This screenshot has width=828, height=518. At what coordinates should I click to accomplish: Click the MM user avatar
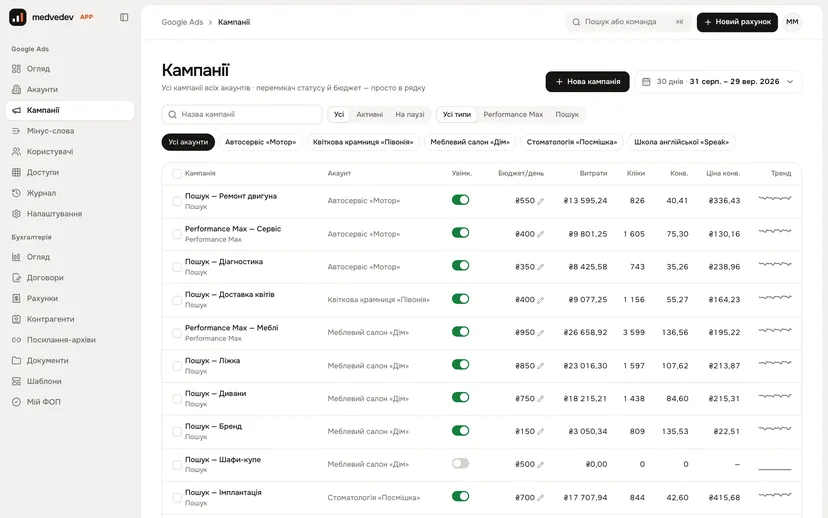pyautogui.click(x=792, y=22)
